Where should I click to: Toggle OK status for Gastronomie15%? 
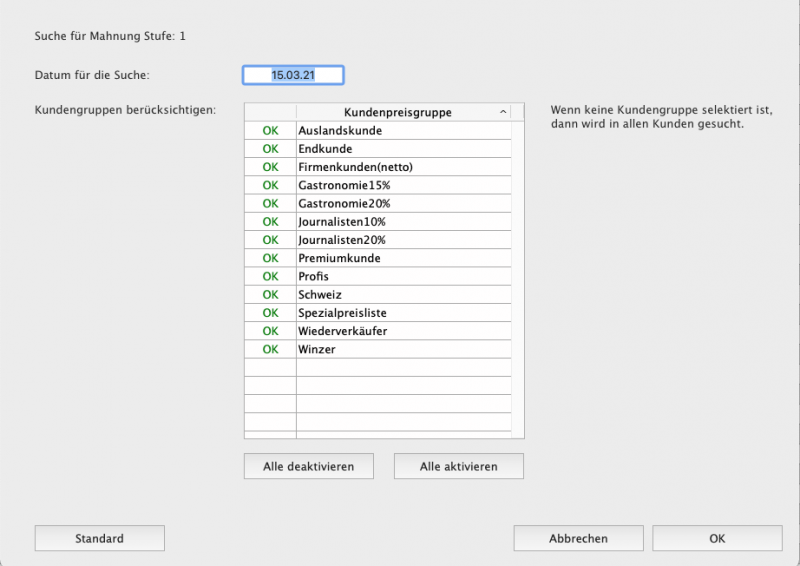pos(270,185)
